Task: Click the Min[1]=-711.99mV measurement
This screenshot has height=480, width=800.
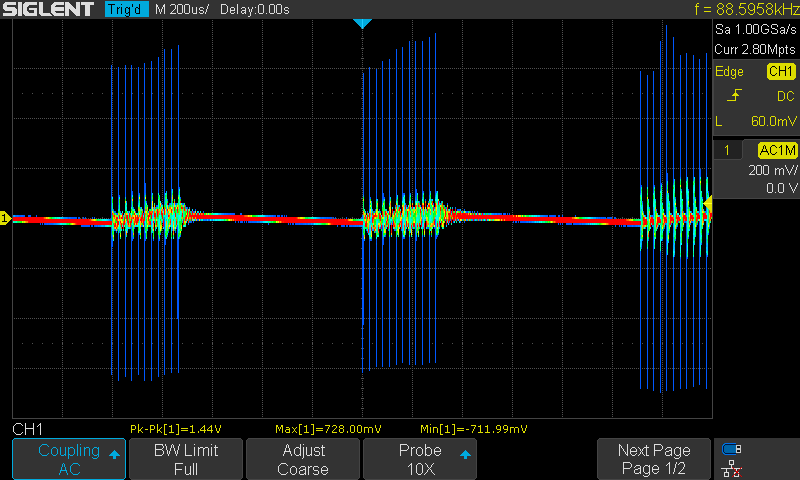Action: [473, 429]
